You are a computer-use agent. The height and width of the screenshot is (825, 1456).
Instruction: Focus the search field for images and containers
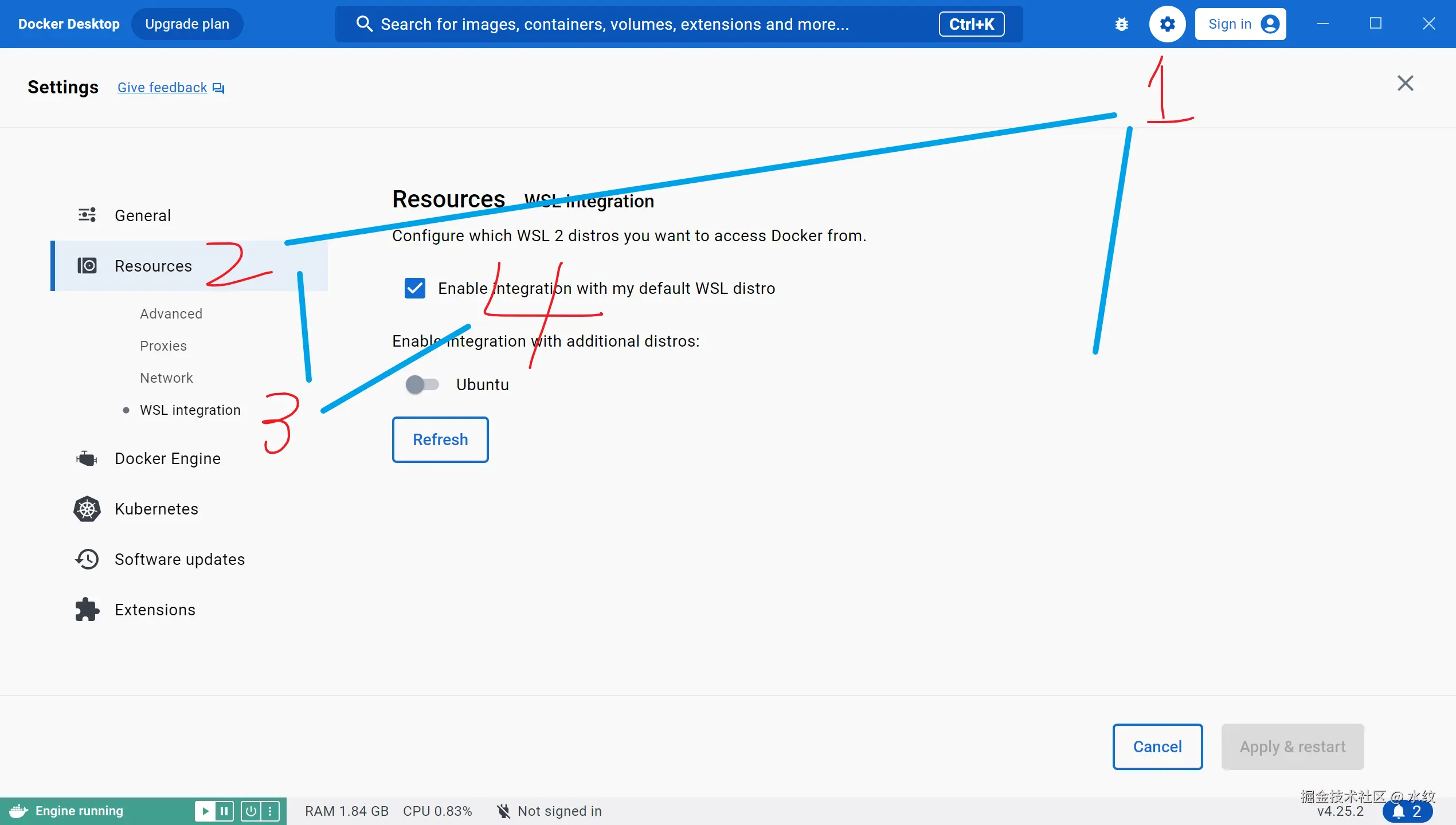pyautogui.click(x=679, y=24)
